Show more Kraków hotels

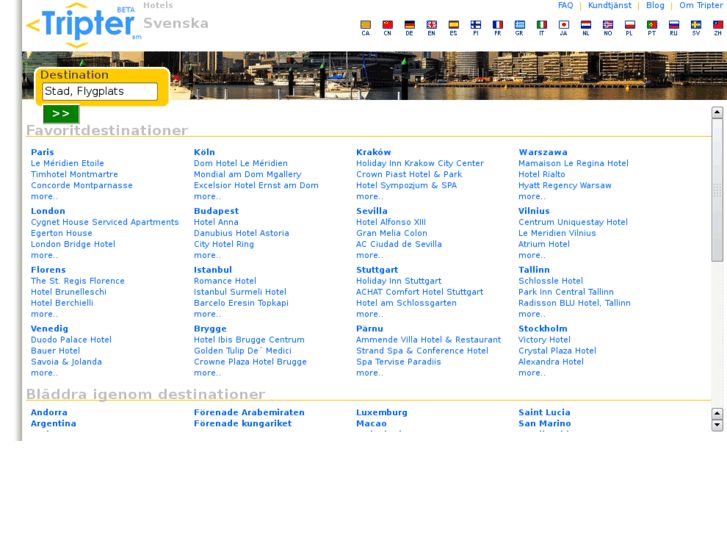[x=370, y=197]
